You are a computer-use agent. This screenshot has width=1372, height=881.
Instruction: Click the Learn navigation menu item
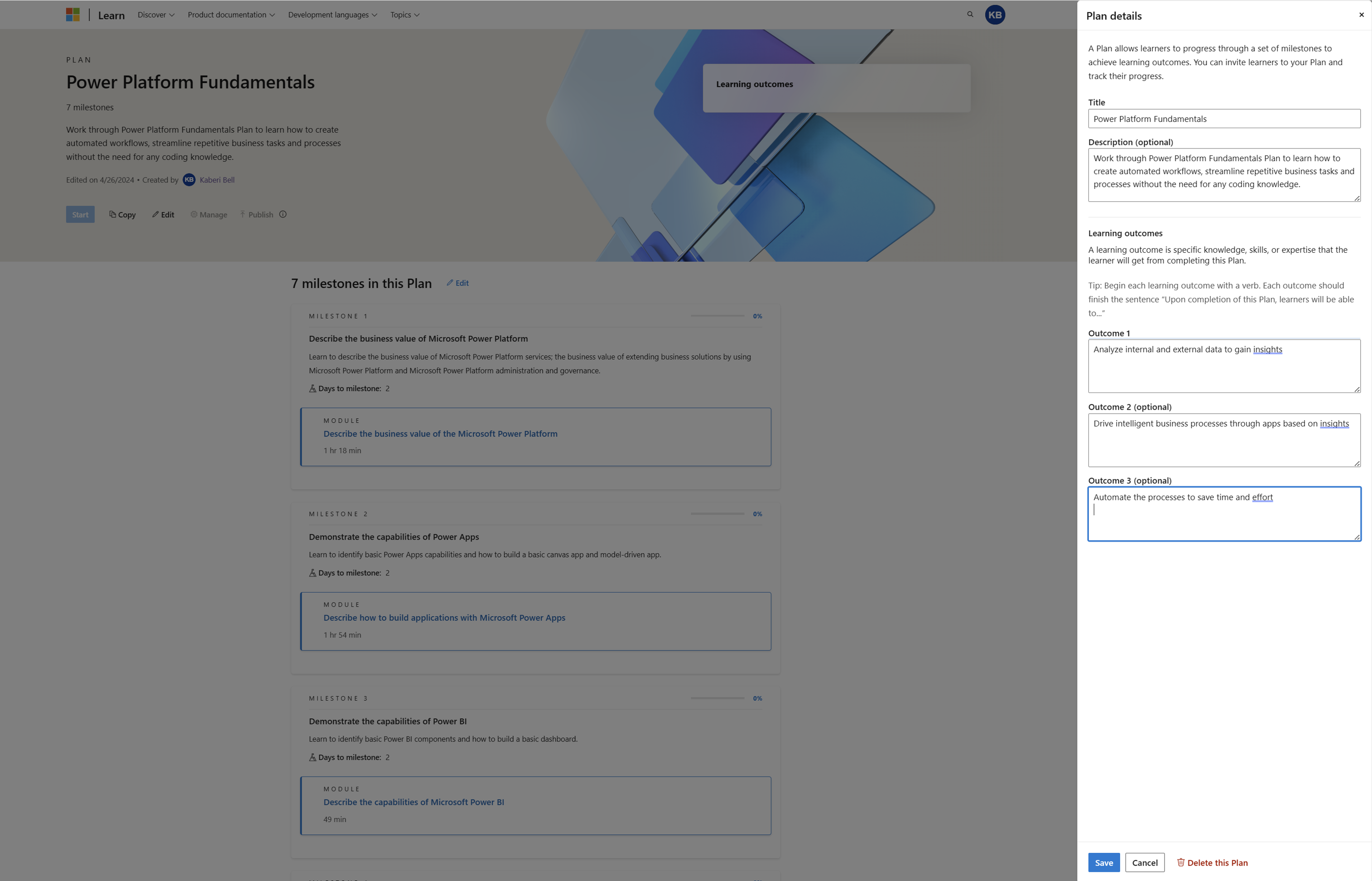tap(111, 14)
